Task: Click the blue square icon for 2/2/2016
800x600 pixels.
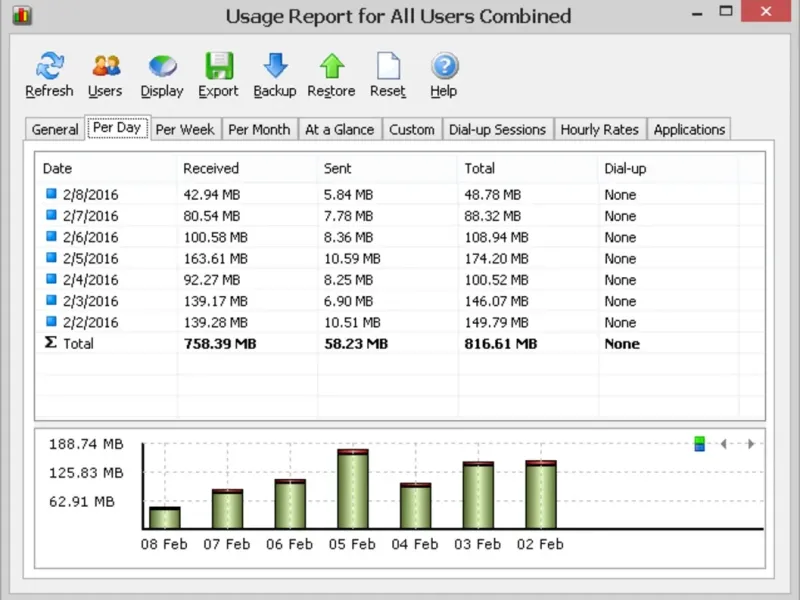Action: coord(51,321)
